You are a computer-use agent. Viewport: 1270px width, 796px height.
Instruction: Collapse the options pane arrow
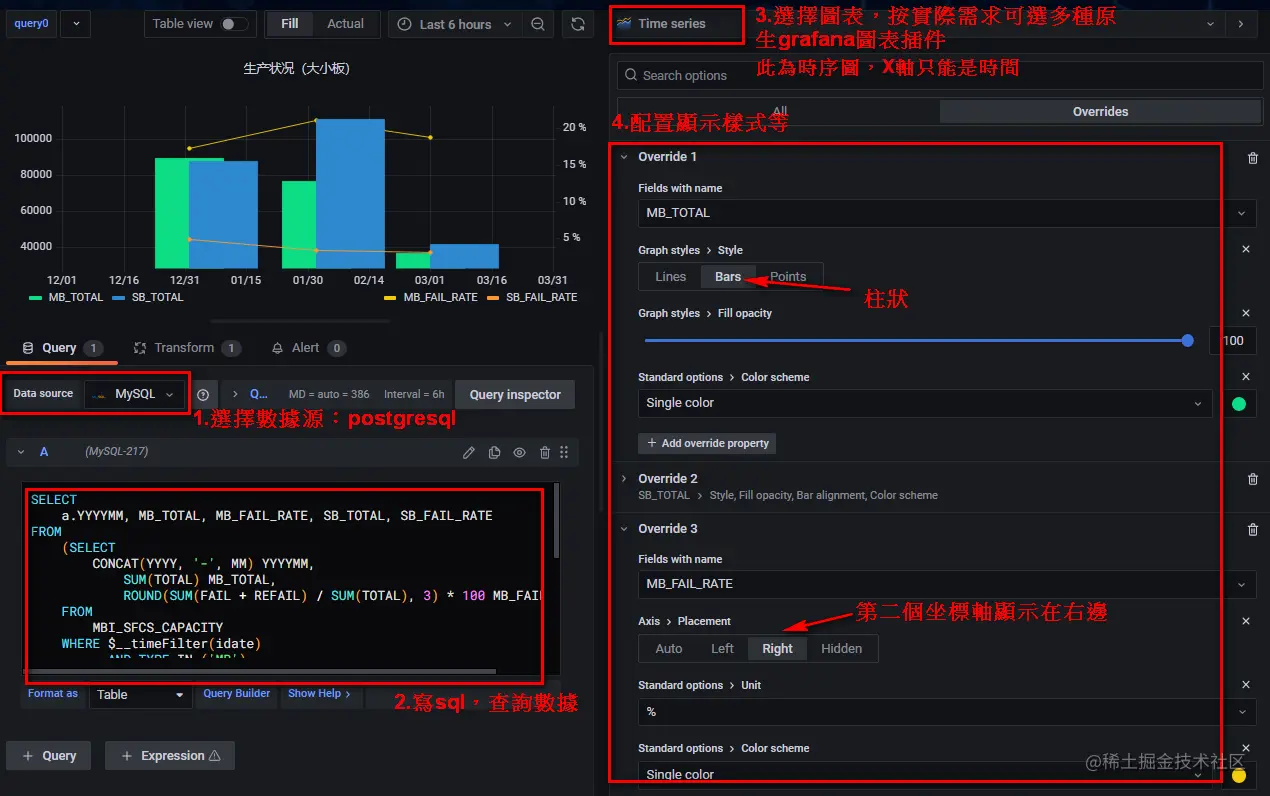(x=1241, y=23)
